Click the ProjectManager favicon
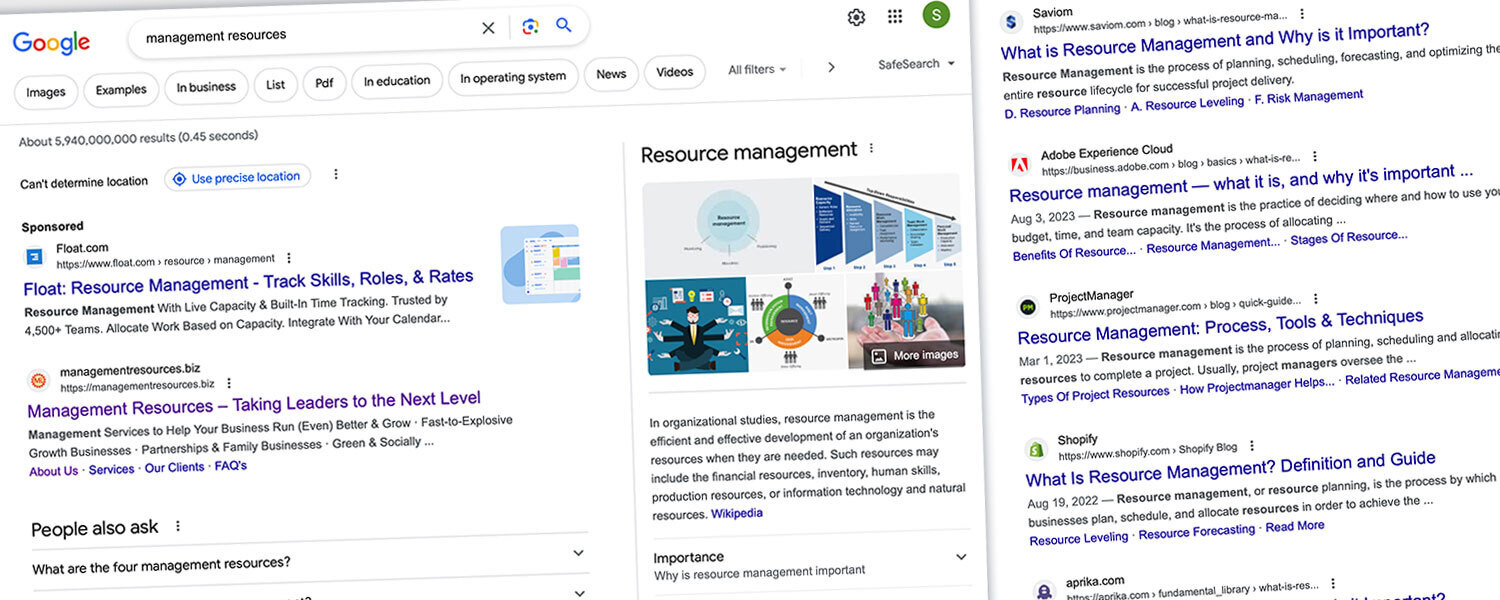 click(1028, 307)
